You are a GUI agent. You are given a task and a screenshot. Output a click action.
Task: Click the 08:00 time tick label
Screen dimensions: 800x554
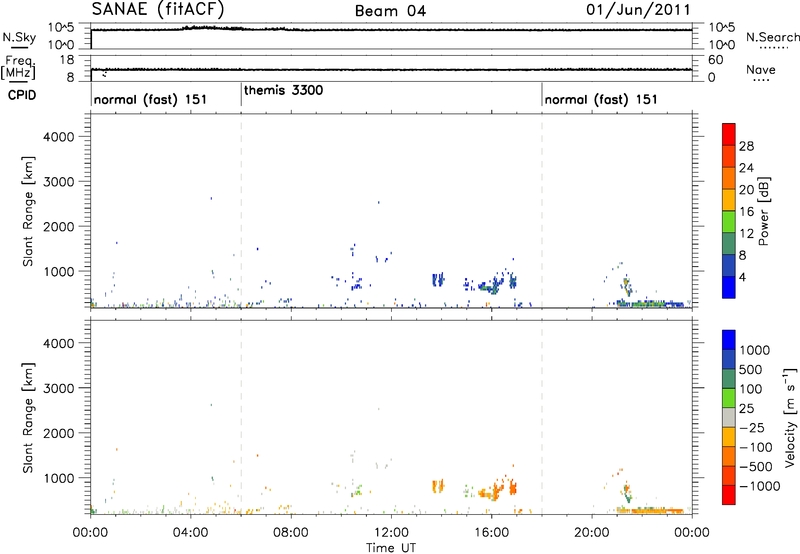[290, 533]
